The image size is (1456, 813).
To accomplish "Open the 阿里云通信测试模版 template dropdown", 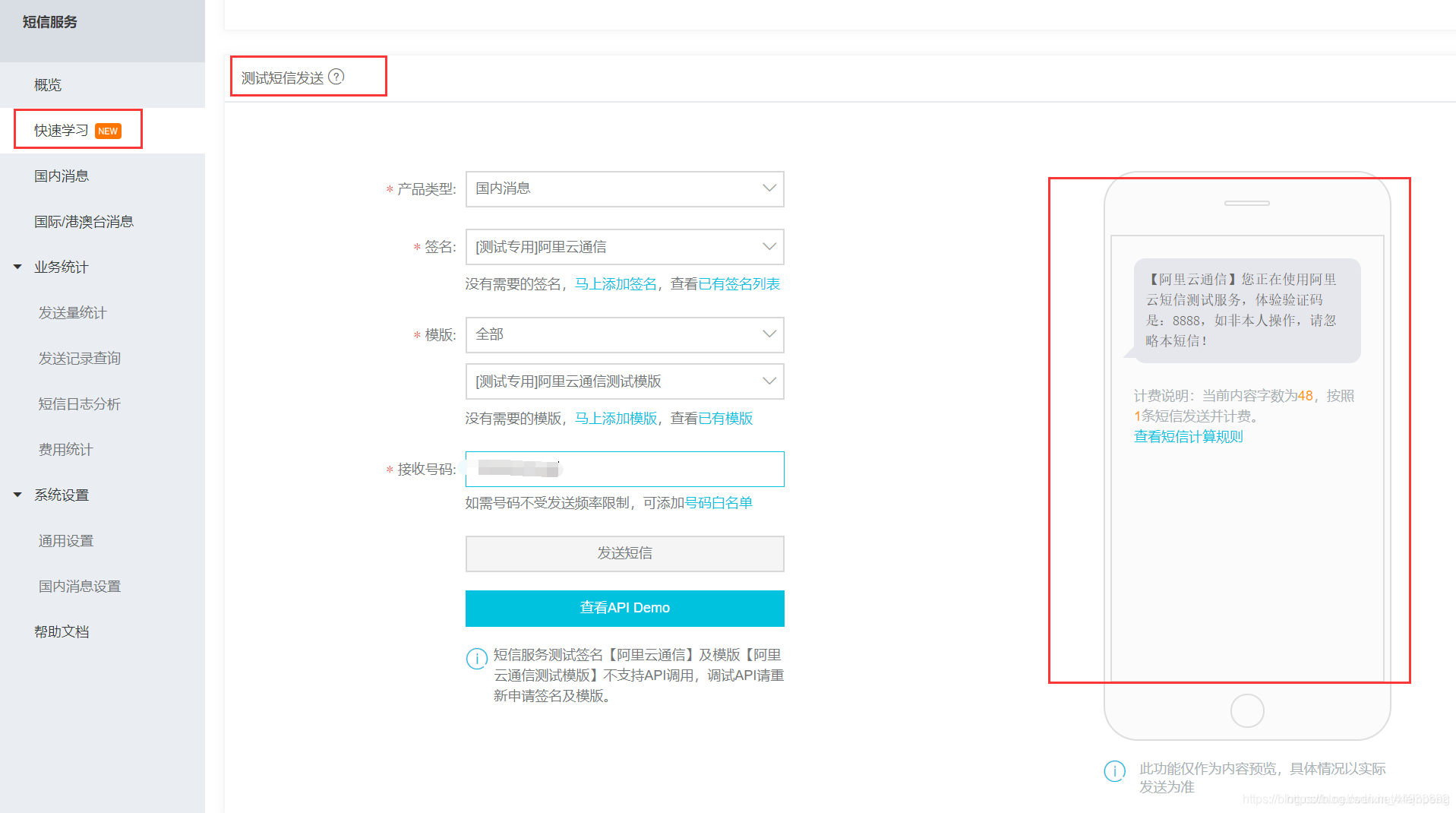I will pos(624,381).
